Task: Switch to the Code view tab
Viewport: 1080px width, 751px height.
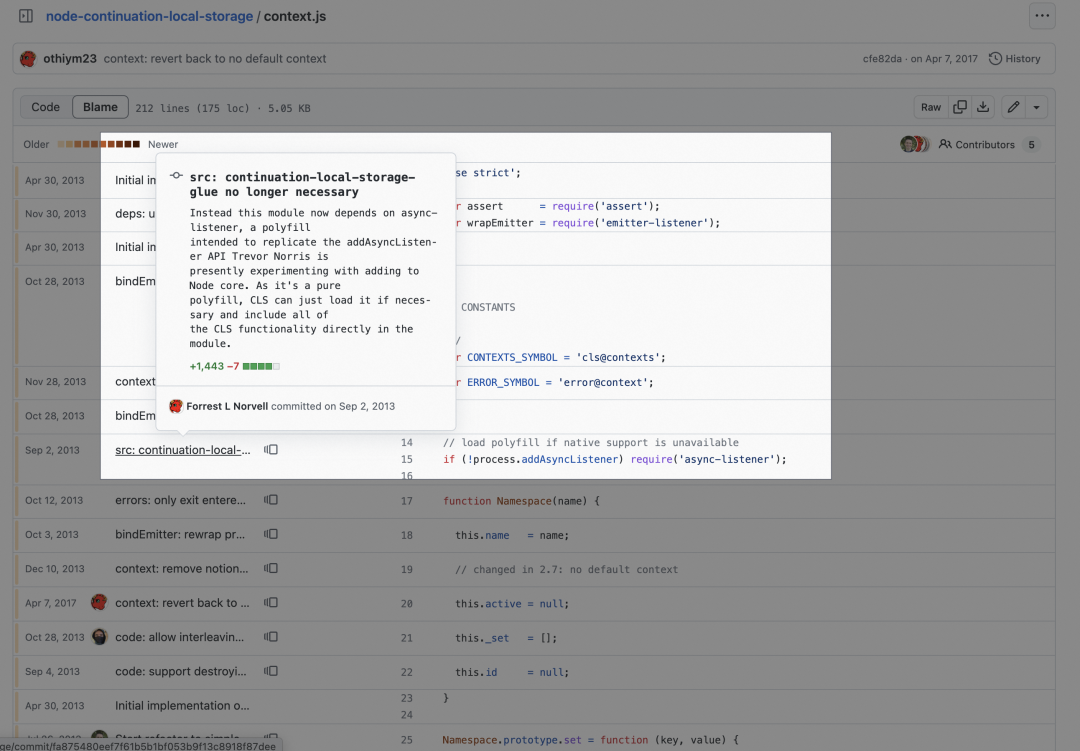Action: pyautogui.click(x=45, y=107)
